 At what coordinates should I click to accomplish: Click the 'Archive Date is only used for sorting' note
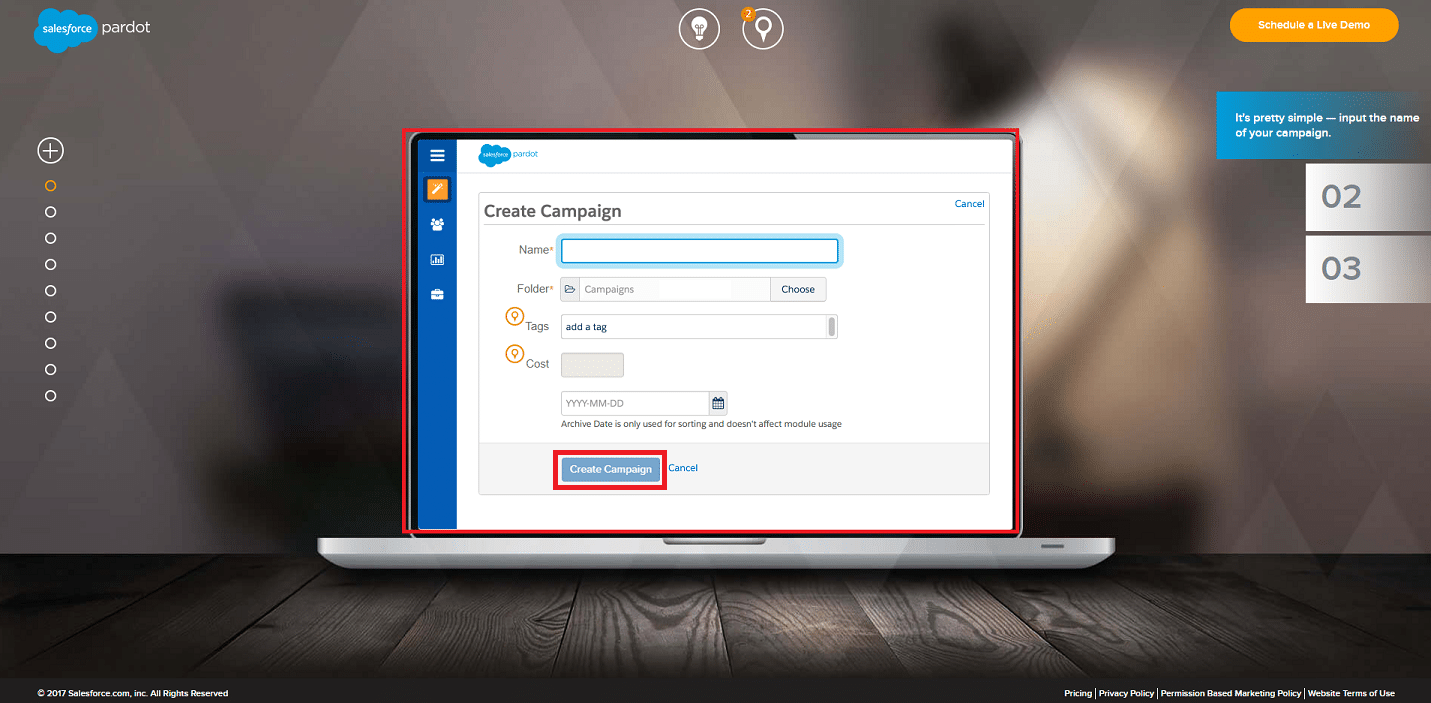click(x=701, y=424)
